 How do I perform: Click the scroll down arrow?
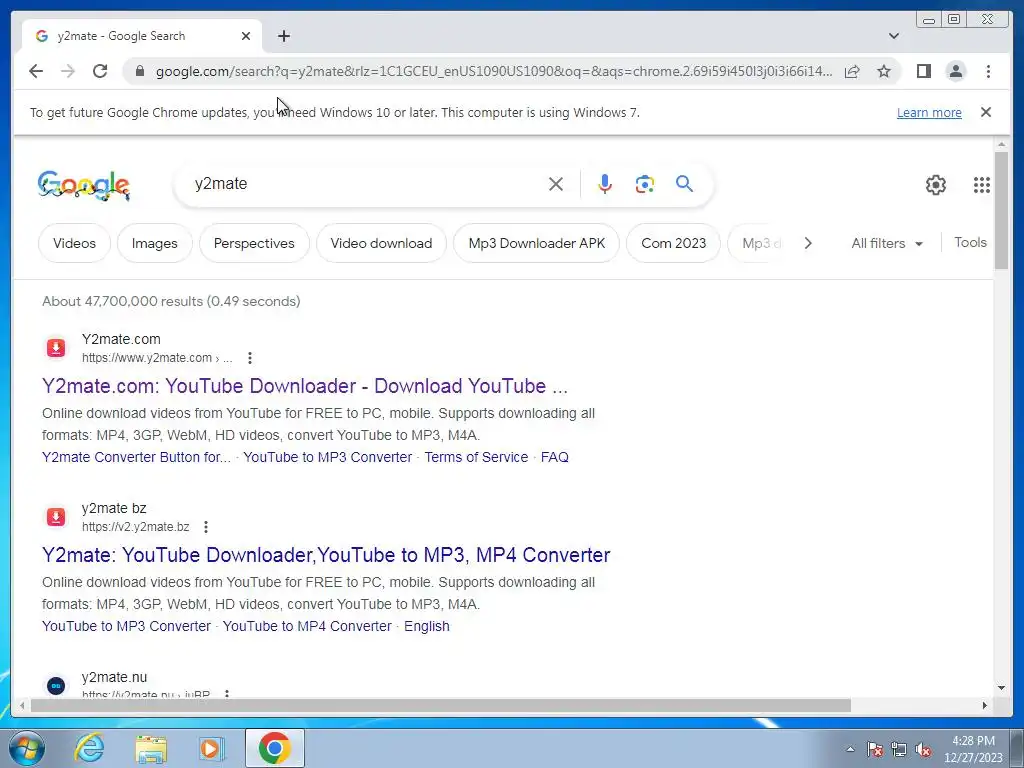click(x=1001, y=687)
